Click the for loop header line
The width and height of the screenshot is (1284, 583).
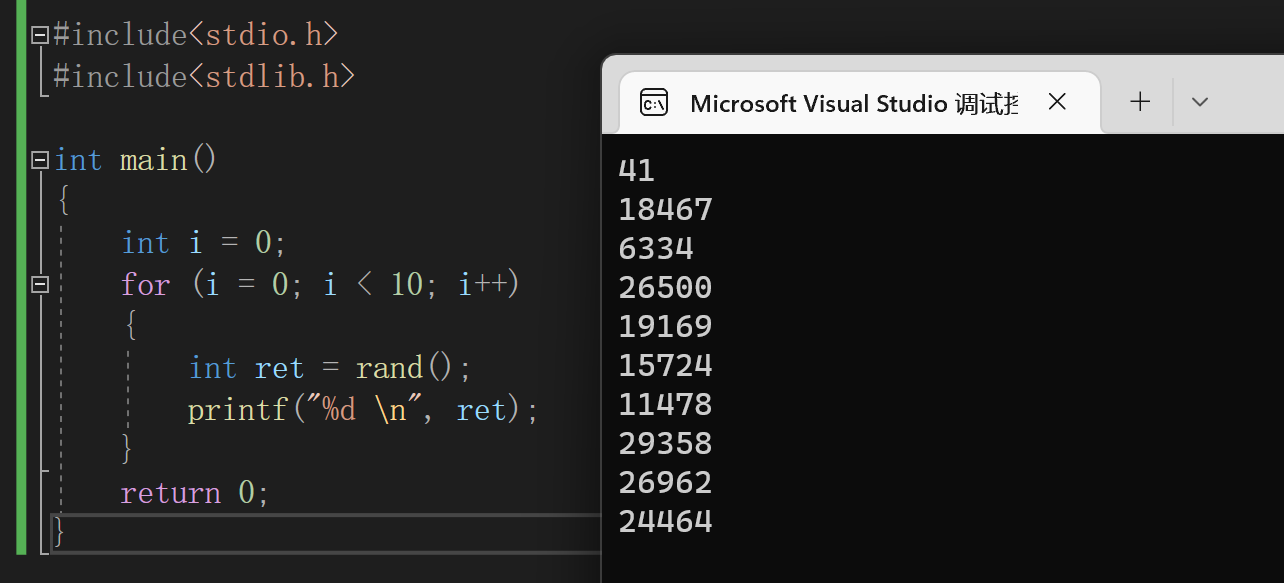320,285
